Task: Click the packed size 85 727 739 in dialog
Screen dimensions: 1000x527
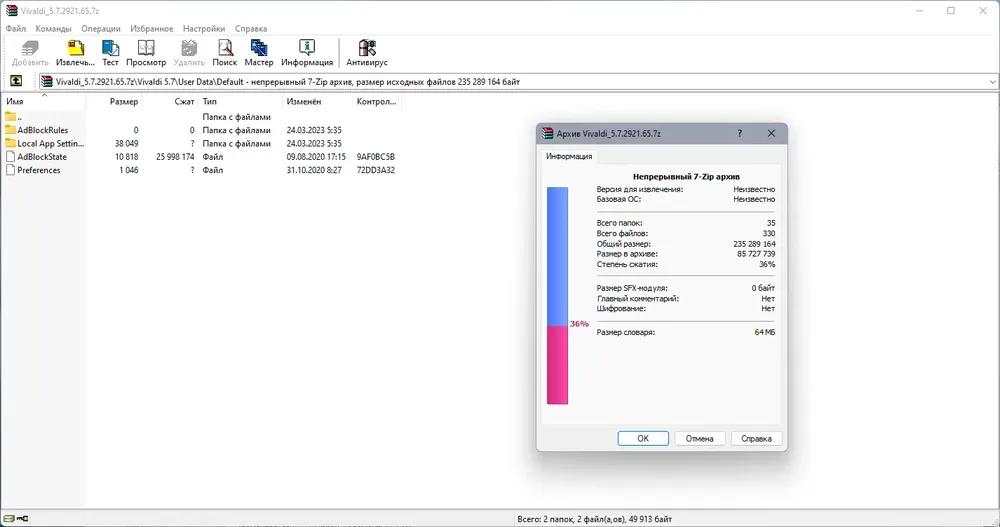Action: (756, 254)
